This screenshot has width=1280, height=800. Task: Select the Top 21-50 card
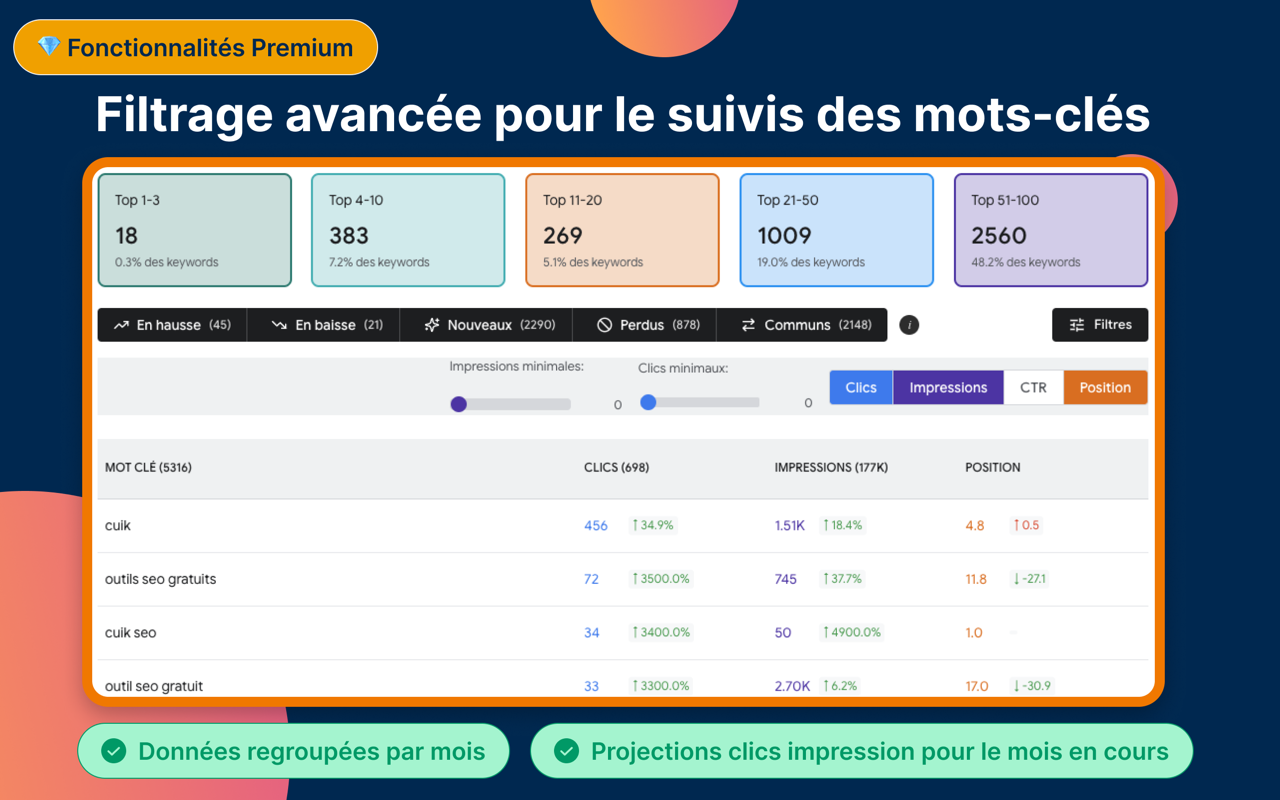coord(836,230)
